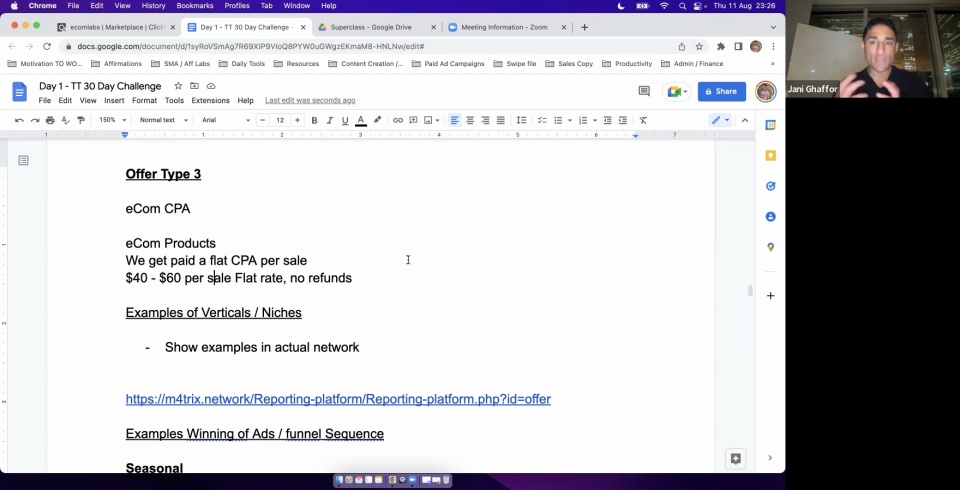The width and height of the screenshot is (960, 490).
Task: Decrease indent
Action: click(x=607, y=120)
